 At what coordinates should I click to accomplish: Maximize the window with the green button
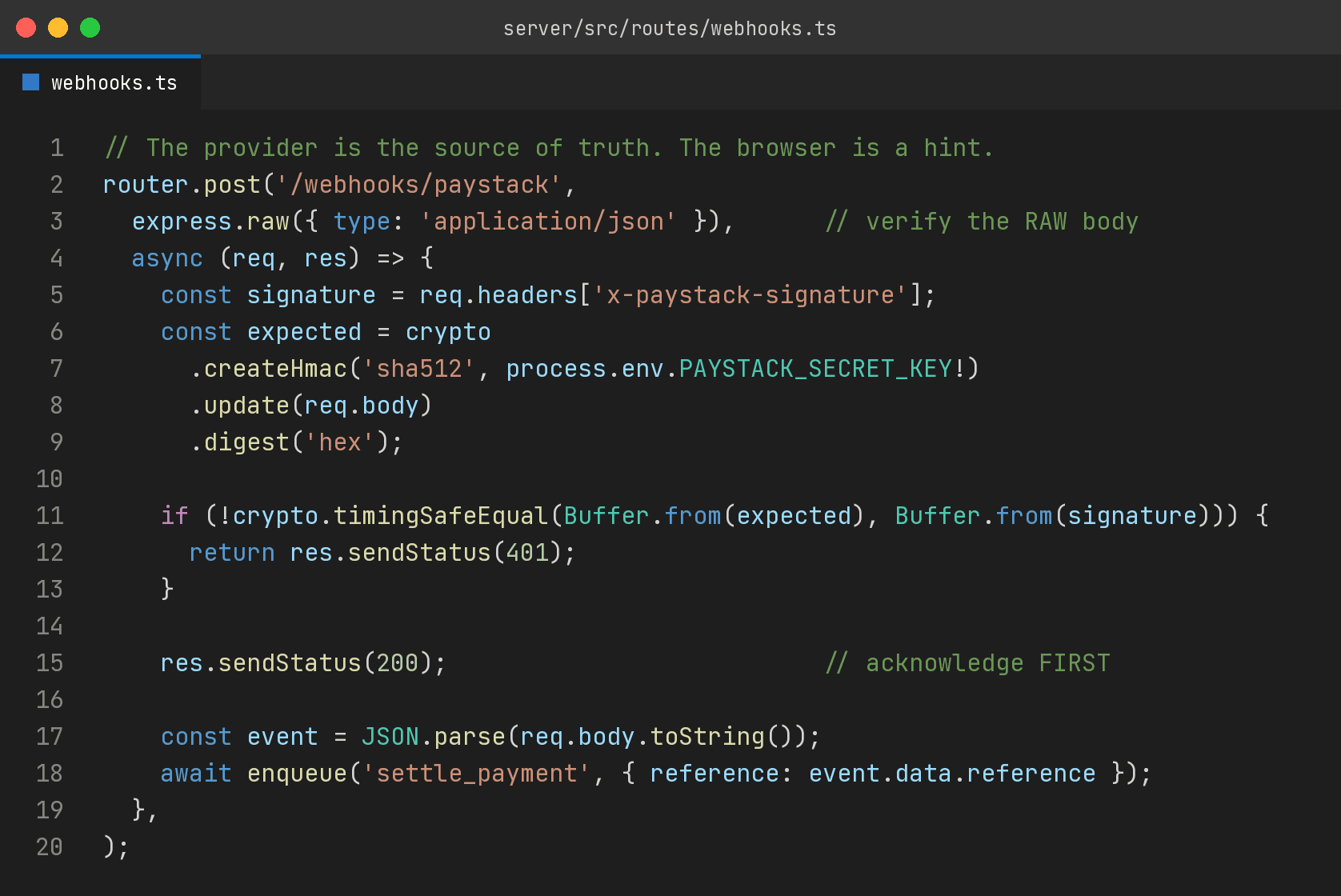[90, 28]
